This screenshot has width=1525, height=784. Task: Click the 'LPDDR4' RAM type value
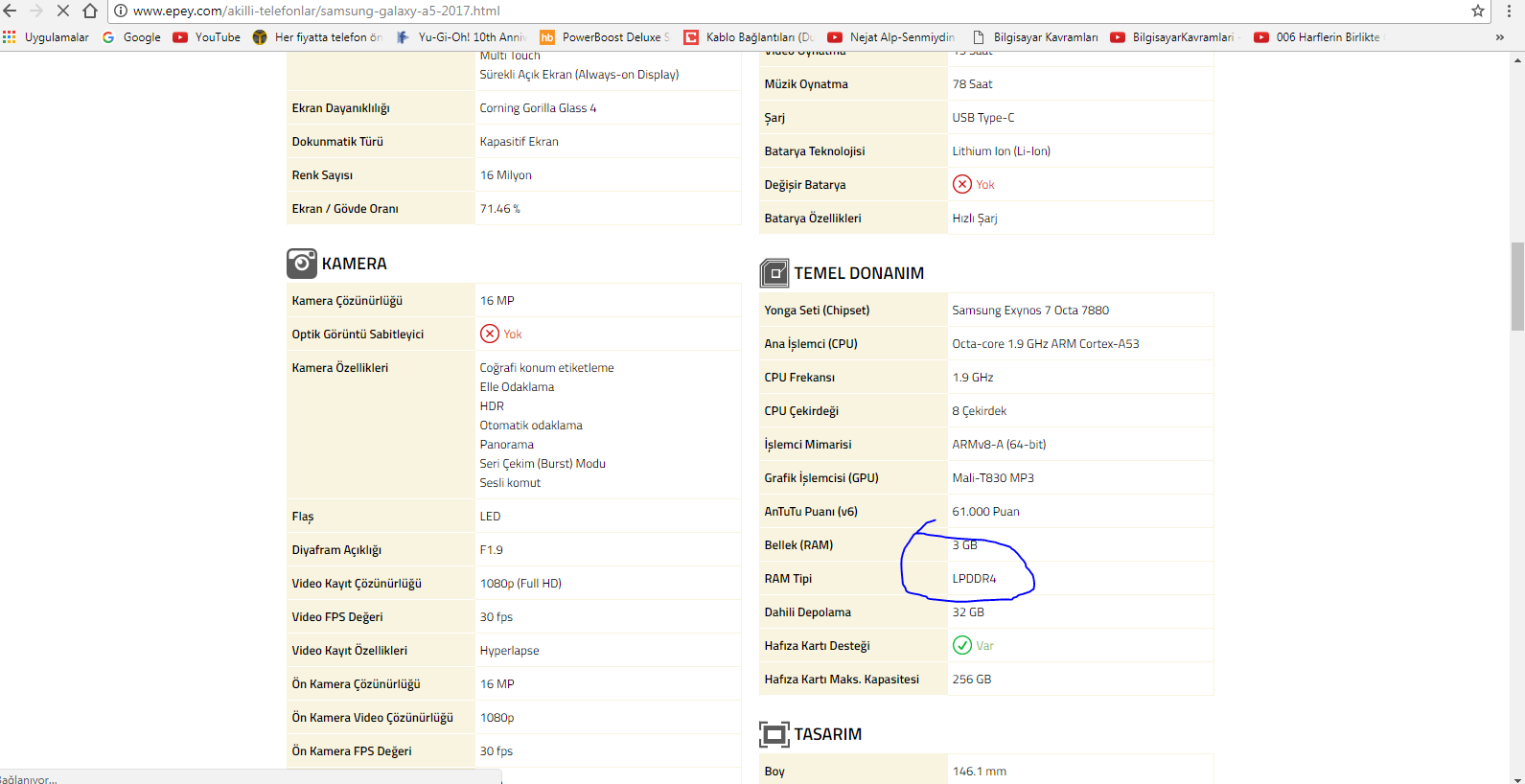pos(974,579)
